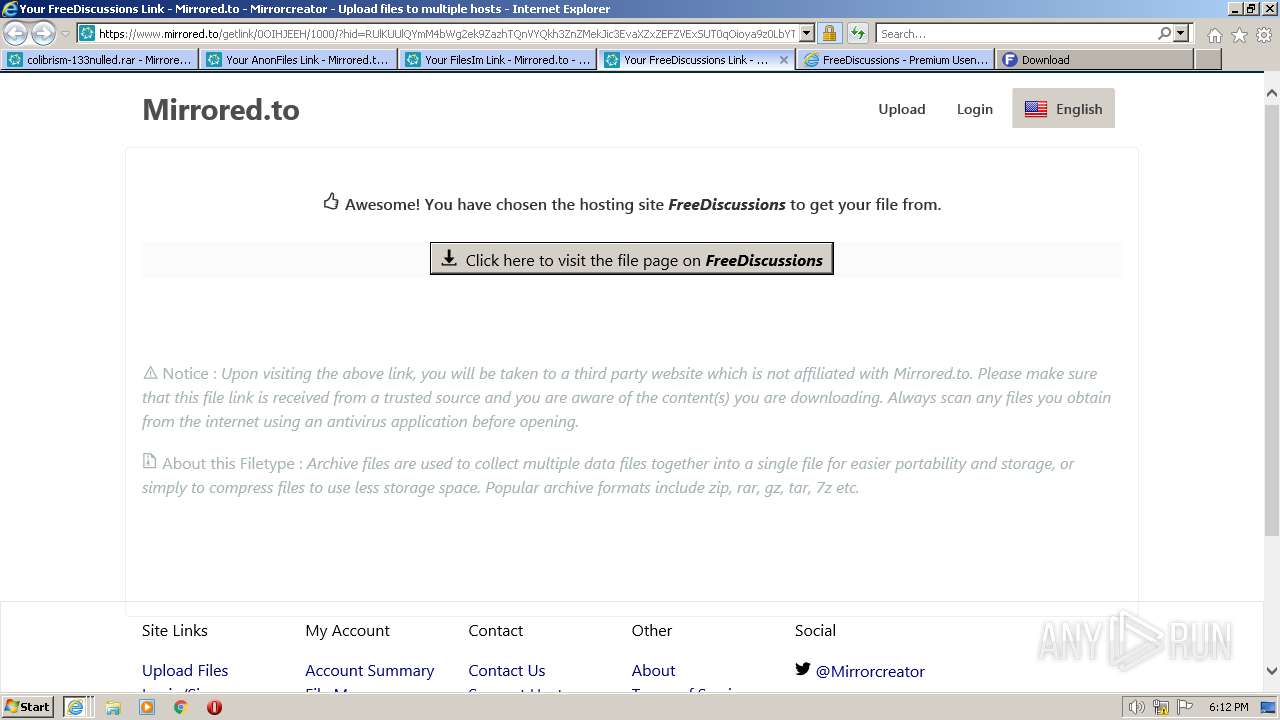
Task: Open the network tray icon
Action: pos(1161,707)
